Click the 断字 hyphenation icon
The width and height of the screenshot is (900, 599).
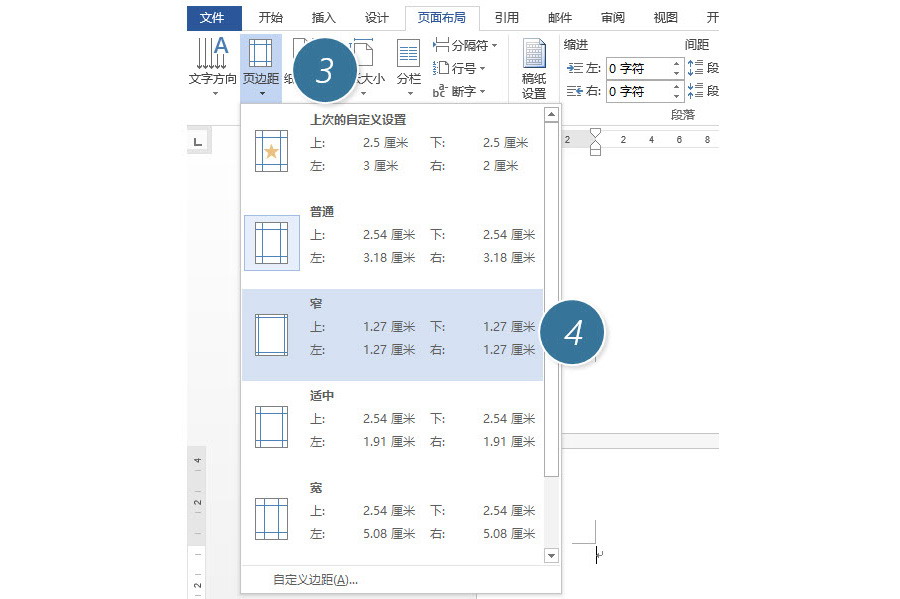440,91
